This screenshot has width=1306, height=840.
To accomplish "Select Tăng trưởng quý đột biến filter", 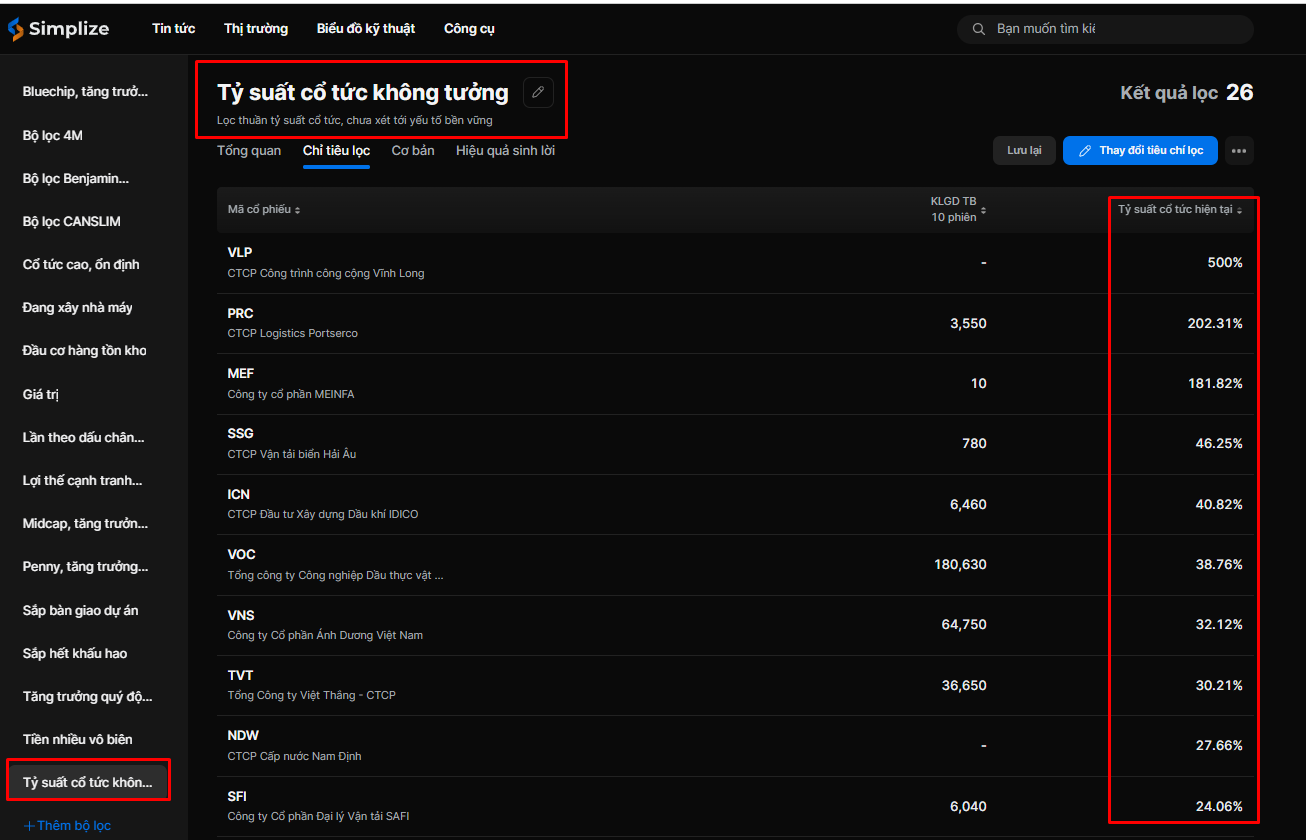I will 88,696.
